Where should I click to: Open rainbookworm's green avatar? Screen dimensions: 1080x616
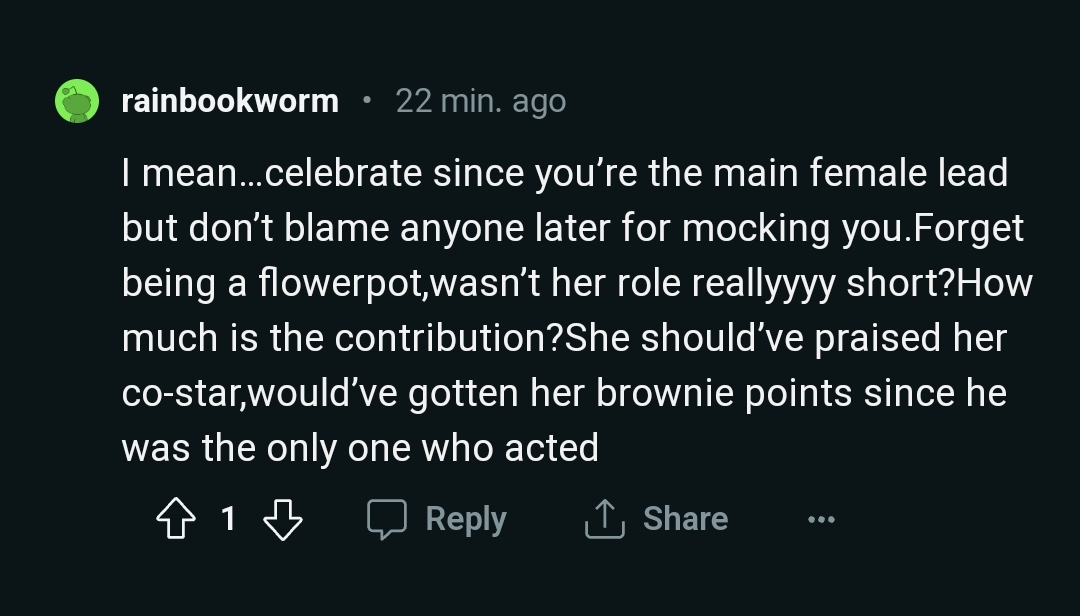point(77,101)
